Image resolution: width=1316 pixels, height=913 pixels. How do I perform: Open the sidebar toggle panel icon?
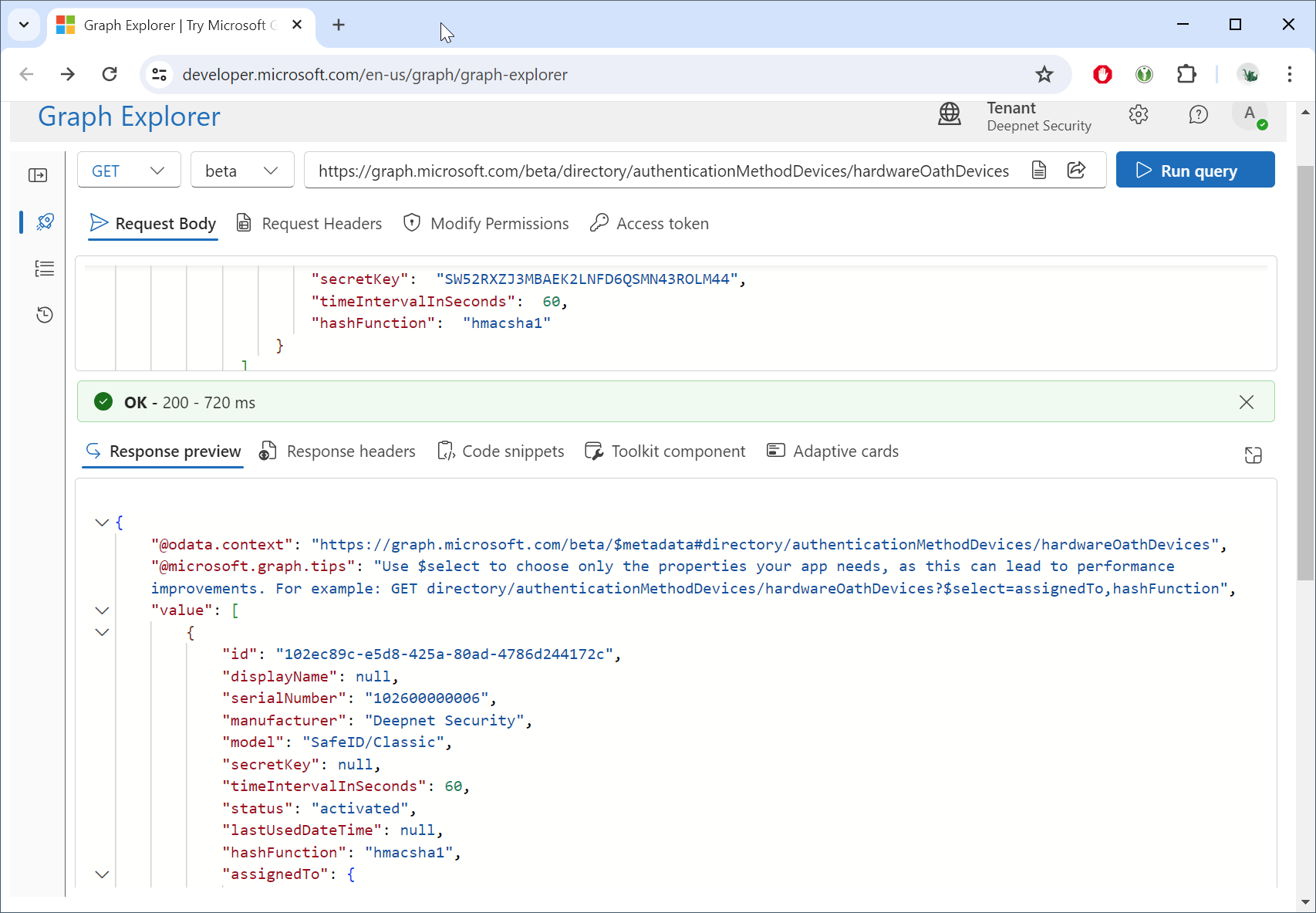click(x=38, y=176)
